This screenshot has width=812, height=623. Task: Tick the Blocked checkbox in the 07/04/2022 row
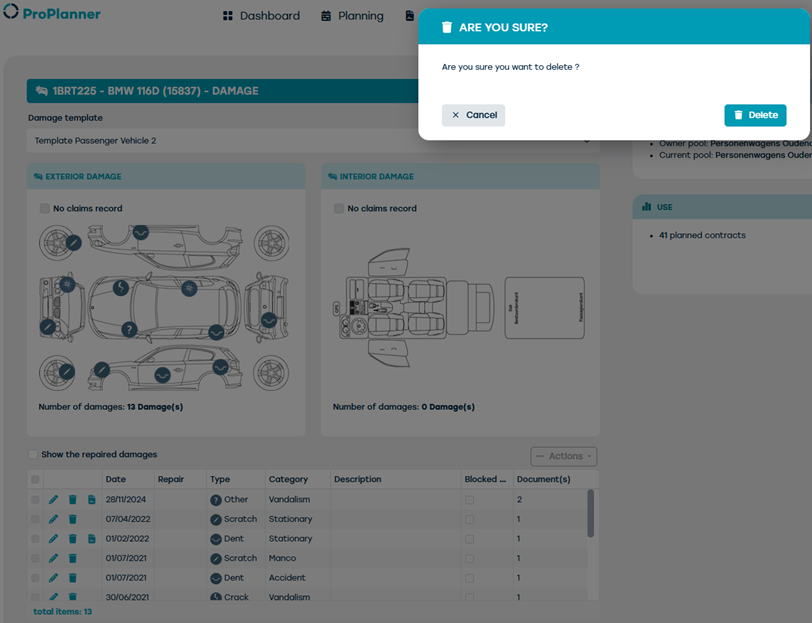click(469, 519)
